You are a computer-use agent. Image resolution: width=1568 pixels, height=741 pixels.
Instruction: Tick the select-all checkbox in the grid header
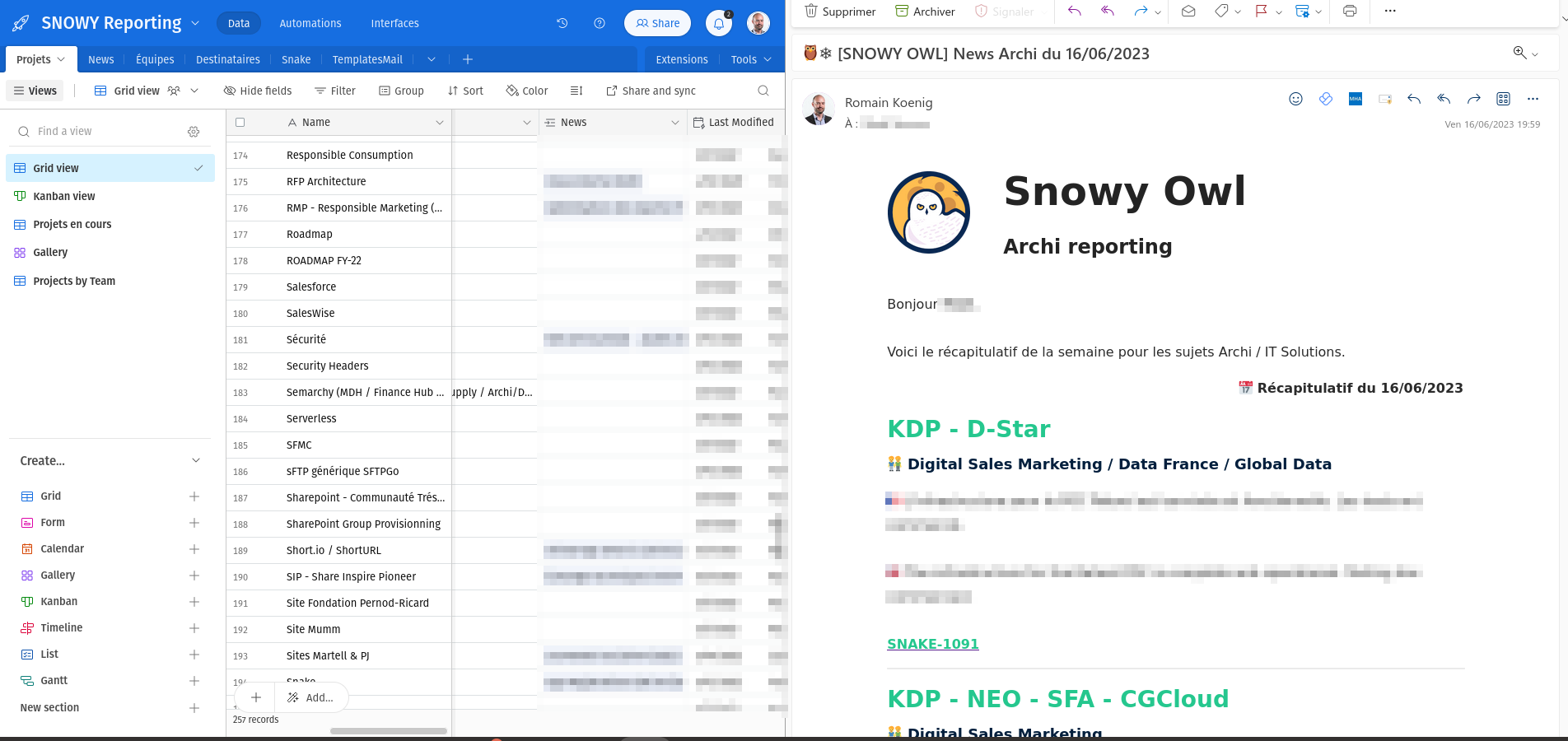tap(240, 123)
